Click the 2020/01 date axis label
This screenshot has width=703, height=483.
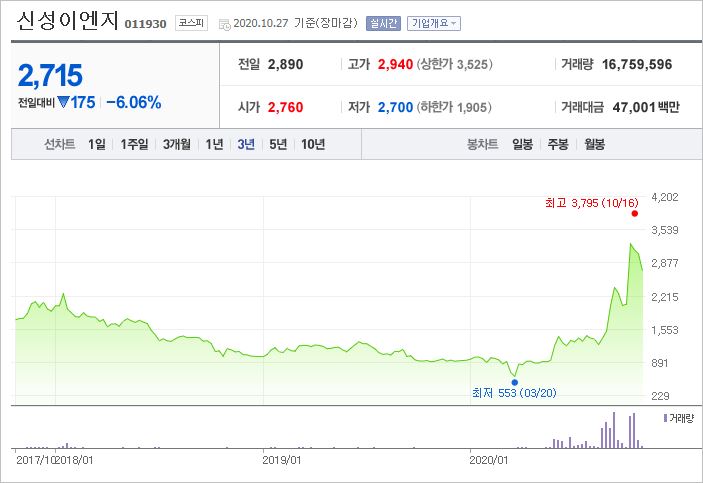pyautogui.click(x=489, y=460)
